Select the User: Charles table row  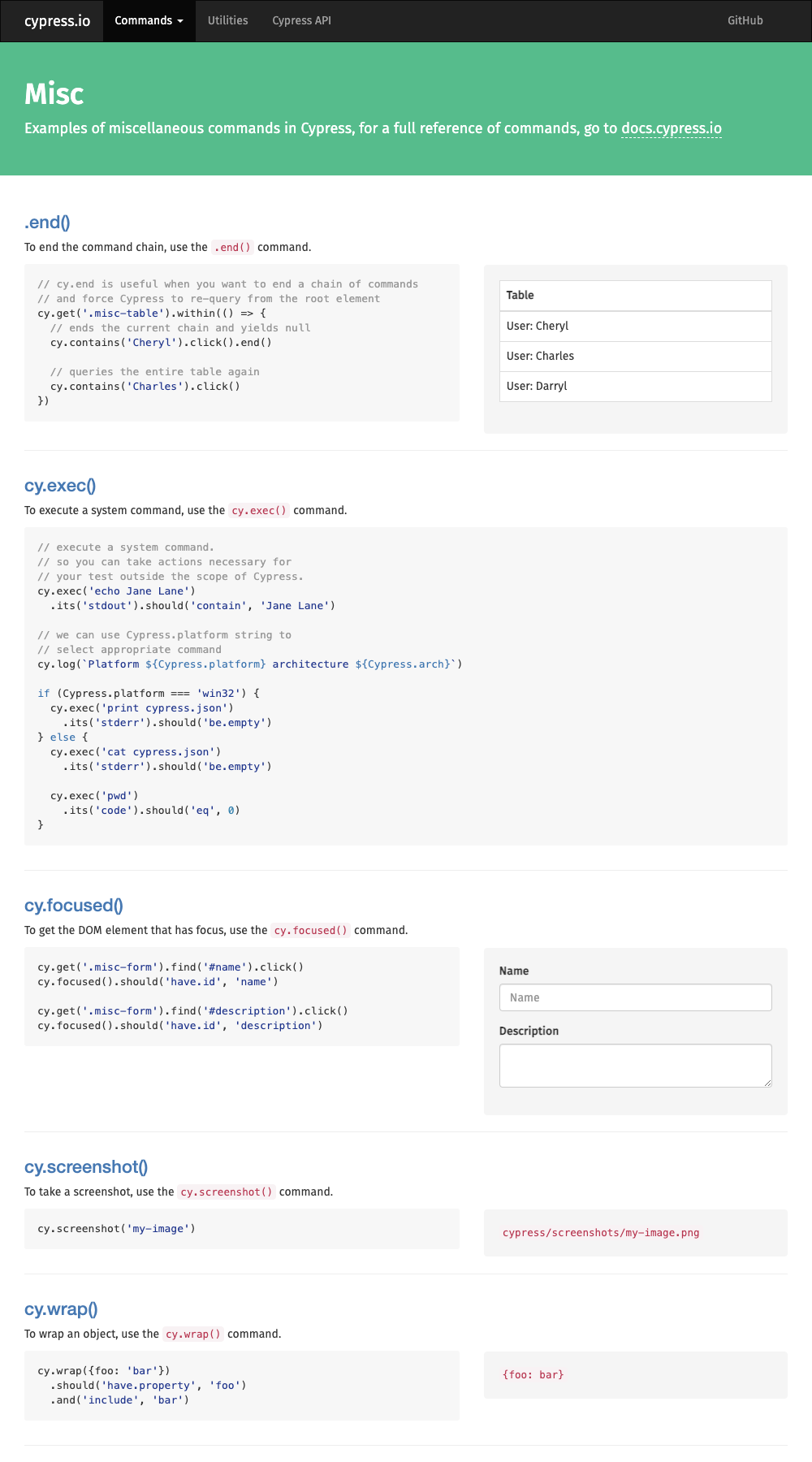[x=635, y=356]
